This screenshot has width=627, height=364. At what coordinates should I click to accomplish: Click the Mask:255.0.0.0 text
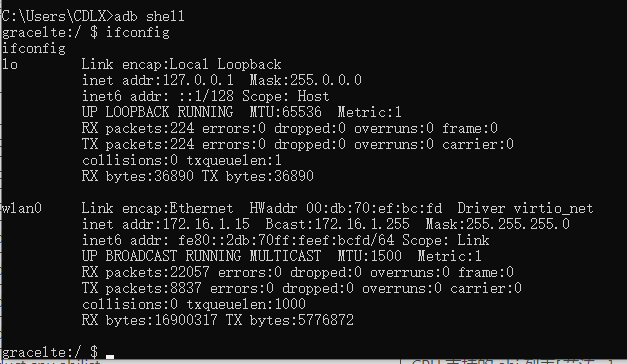point(306,80)
